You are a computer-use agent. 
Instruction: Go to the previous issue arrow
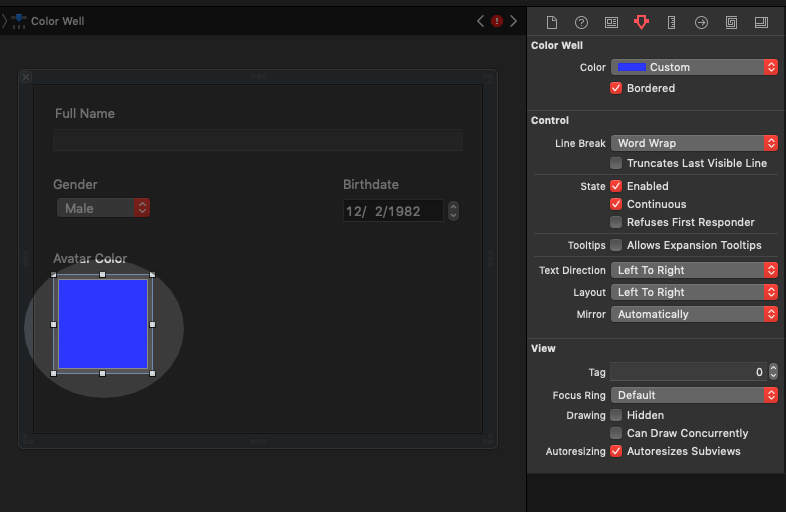pyautogui.click(x=481, y=21)
